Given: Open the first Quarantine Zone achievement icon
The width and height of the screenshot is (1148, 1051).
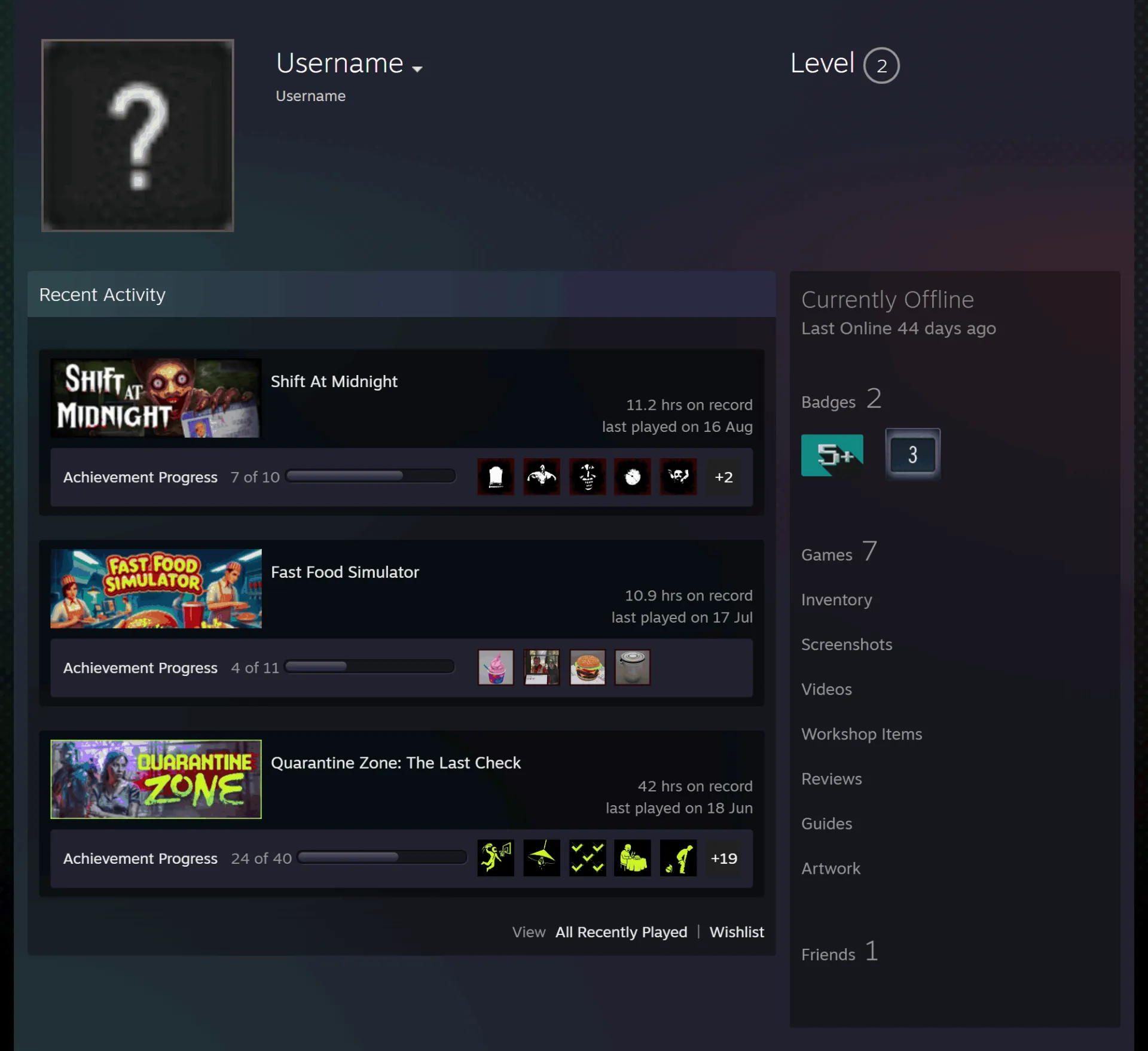Looking at the screenshot, I should tap(496, 858).
